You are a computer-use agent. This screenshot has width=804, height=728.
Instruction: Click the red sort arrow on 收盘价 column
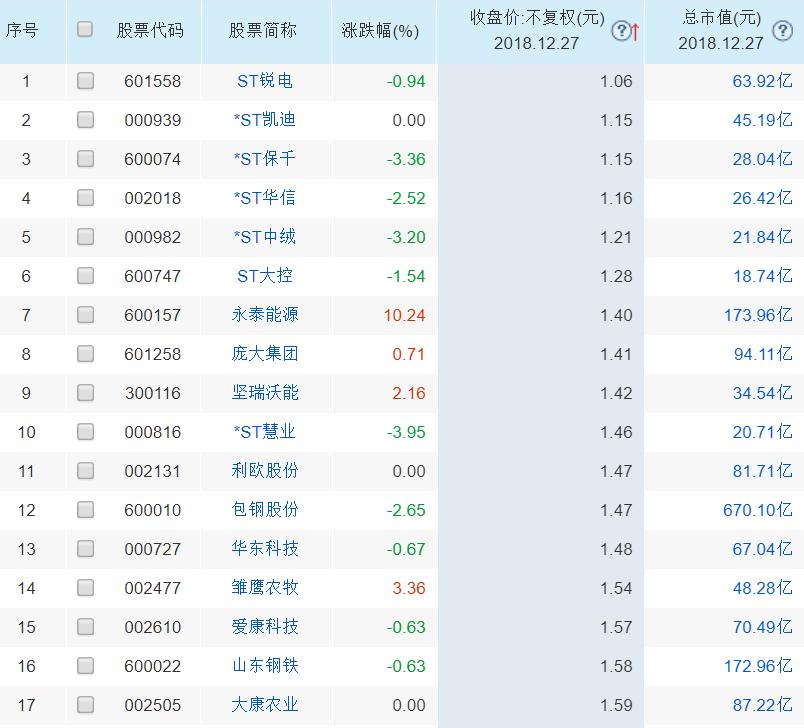[x=635, y=32]
